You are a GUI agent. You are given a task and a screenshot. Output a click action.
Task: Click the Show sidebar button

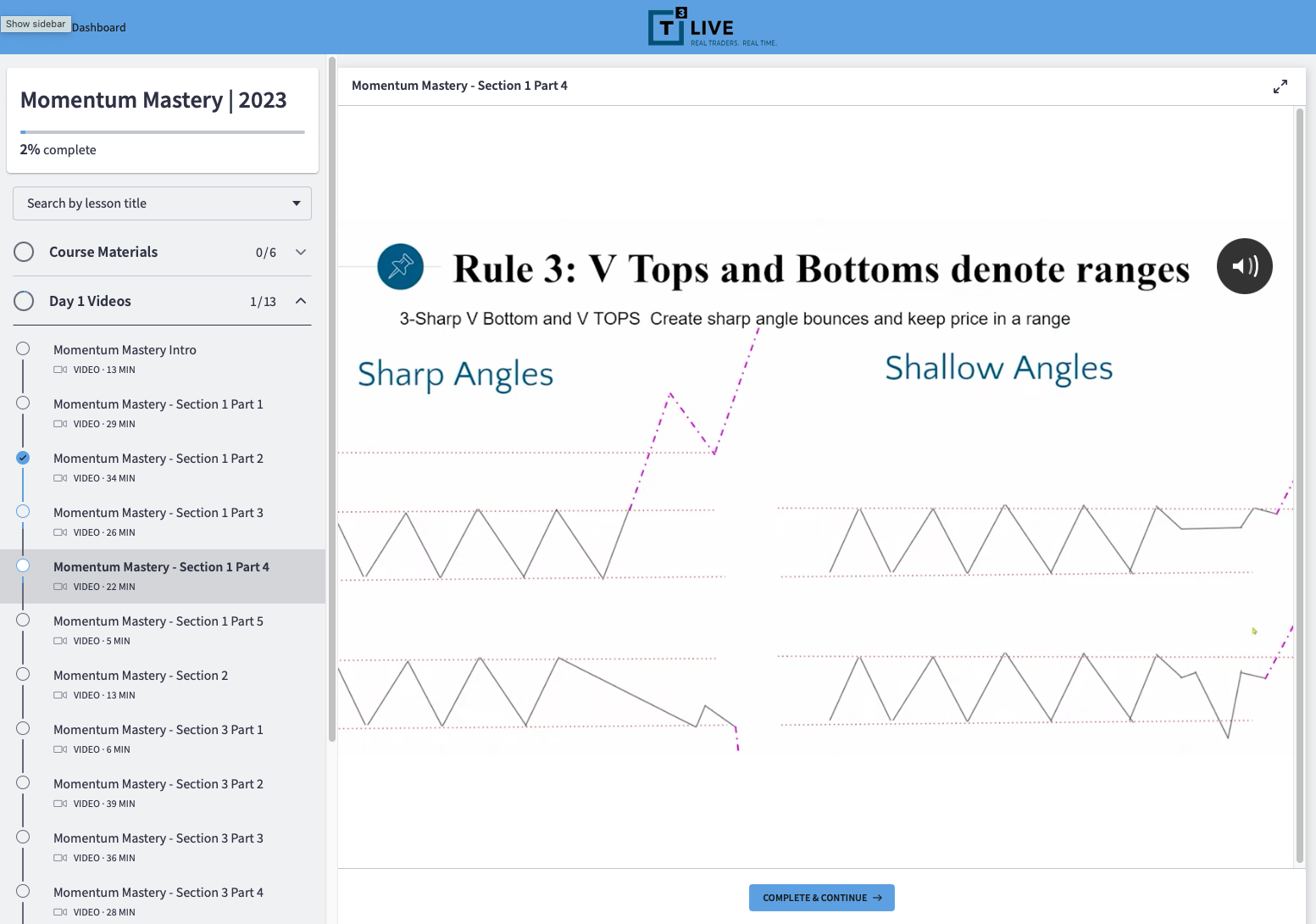[36, 24]
